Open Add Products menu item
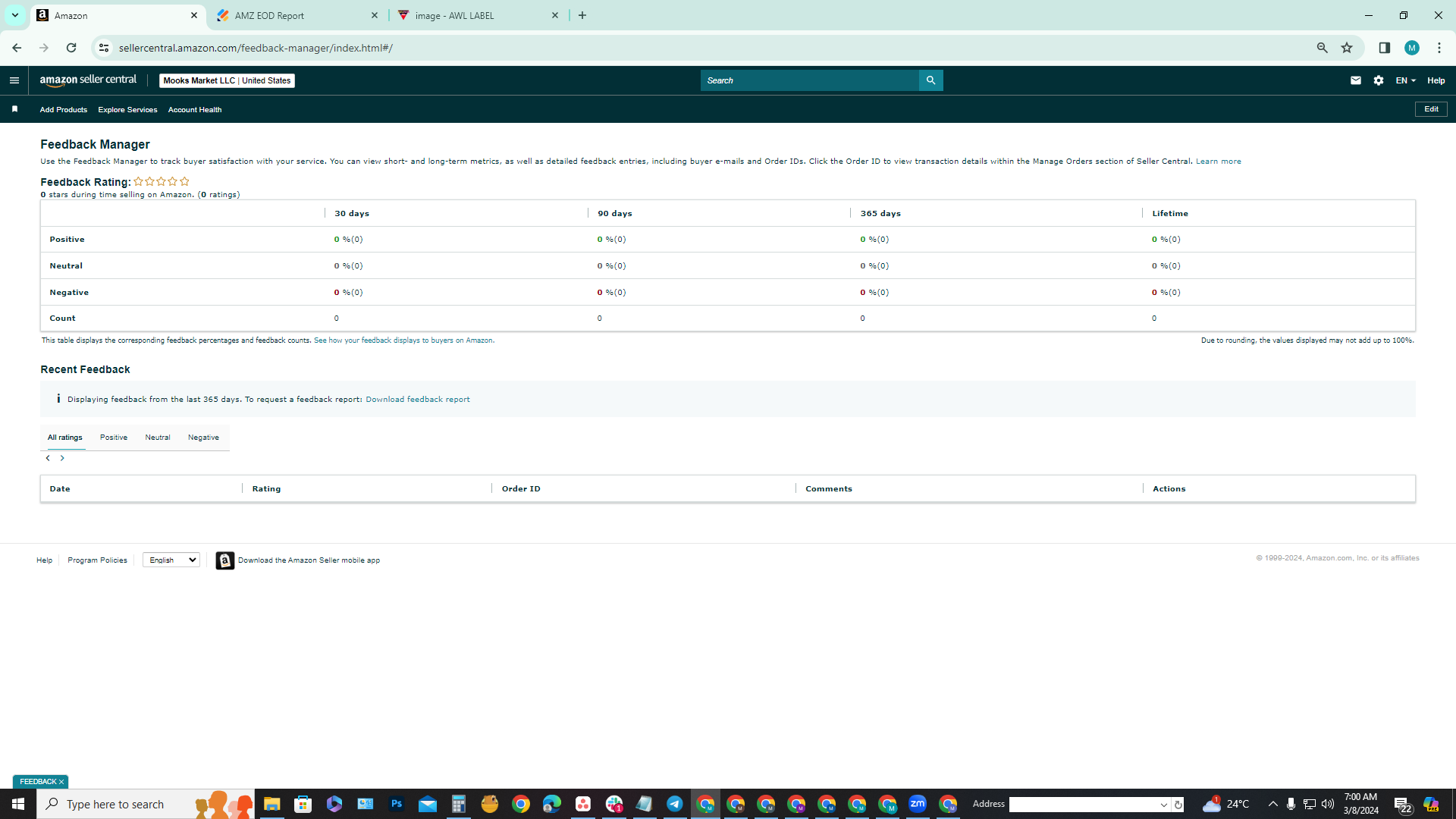This screenshot has width=1456, height=819. click(x=64, y=110)
